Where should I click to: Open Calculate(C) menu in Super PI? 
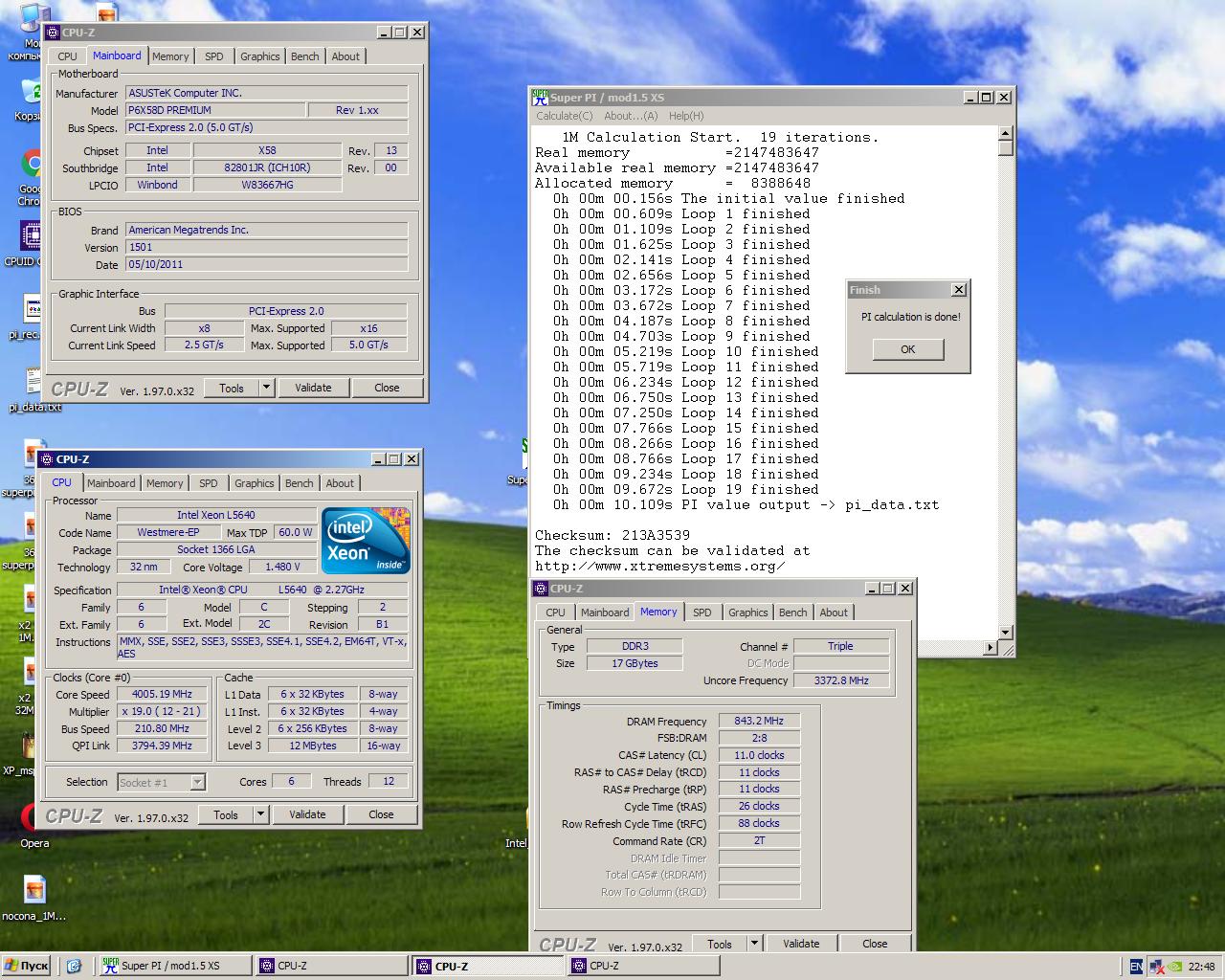(x=564, y=116)
